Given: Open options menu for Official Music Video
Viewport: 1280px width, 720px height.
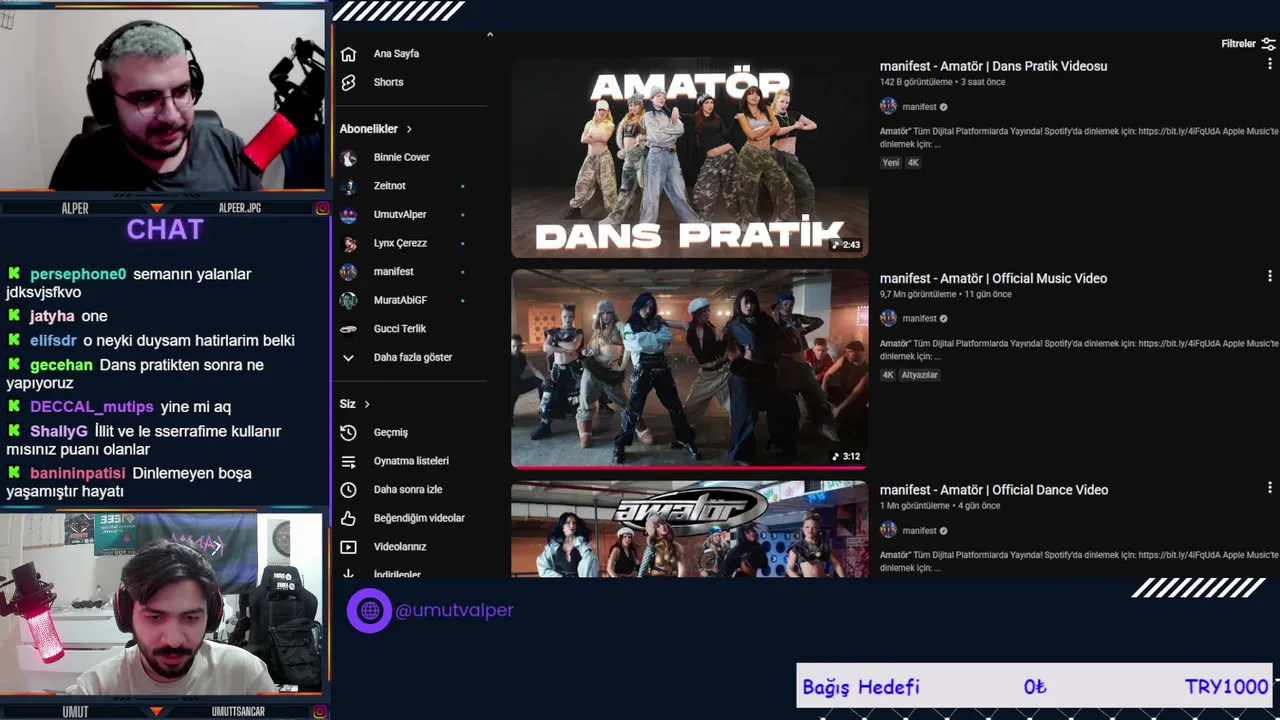Looking at the screenshot, I should click(1270, 276).
